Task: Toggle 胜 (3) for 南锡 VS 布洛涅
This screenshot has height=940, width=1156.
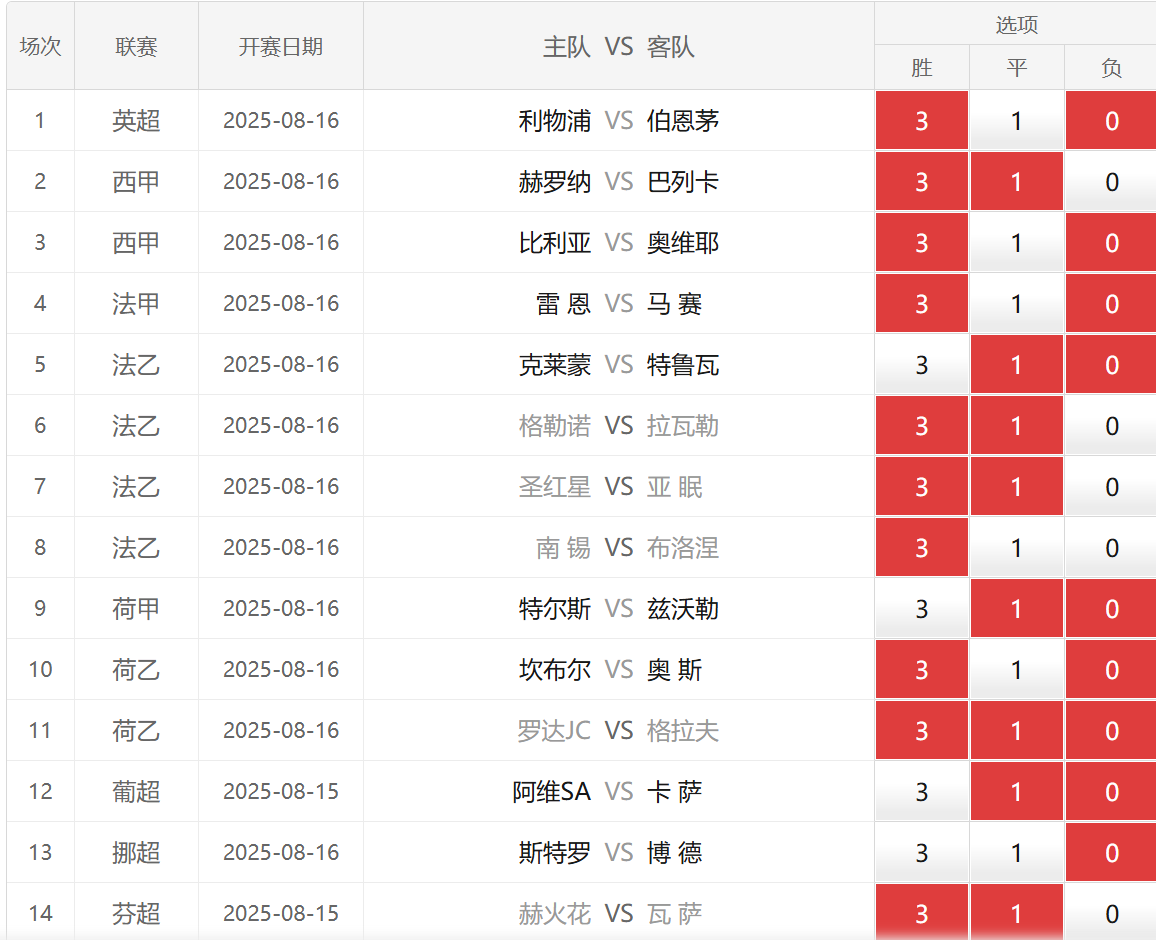Action: point(922,548)
